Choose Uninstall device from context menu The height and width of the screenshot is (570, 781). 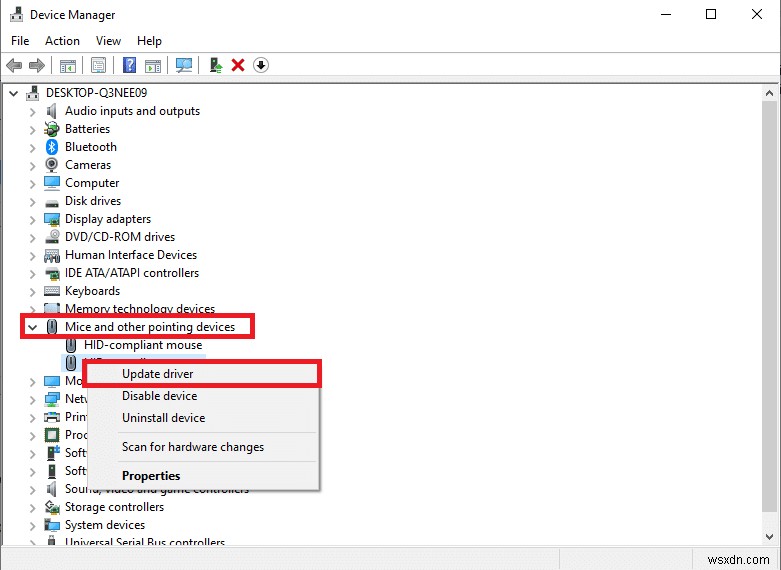point(203,418)
